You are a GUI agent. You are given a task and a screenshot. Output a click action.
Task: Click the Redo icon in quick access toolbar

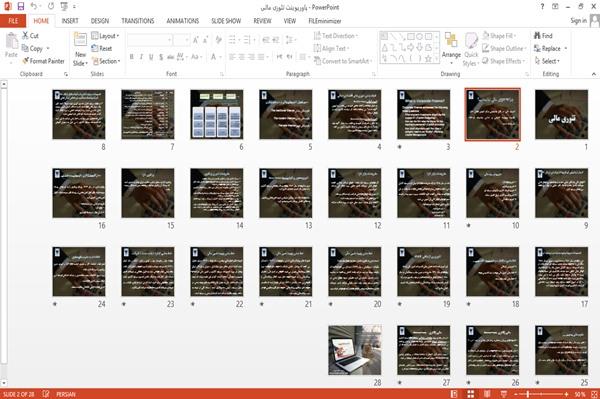[51, 7]
